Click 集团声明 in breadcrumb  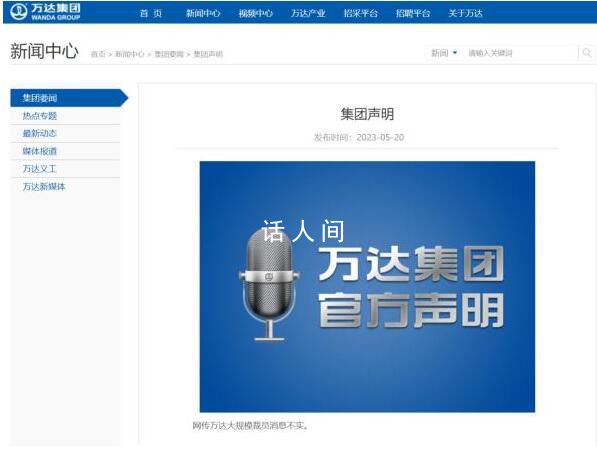click(208, 54)
